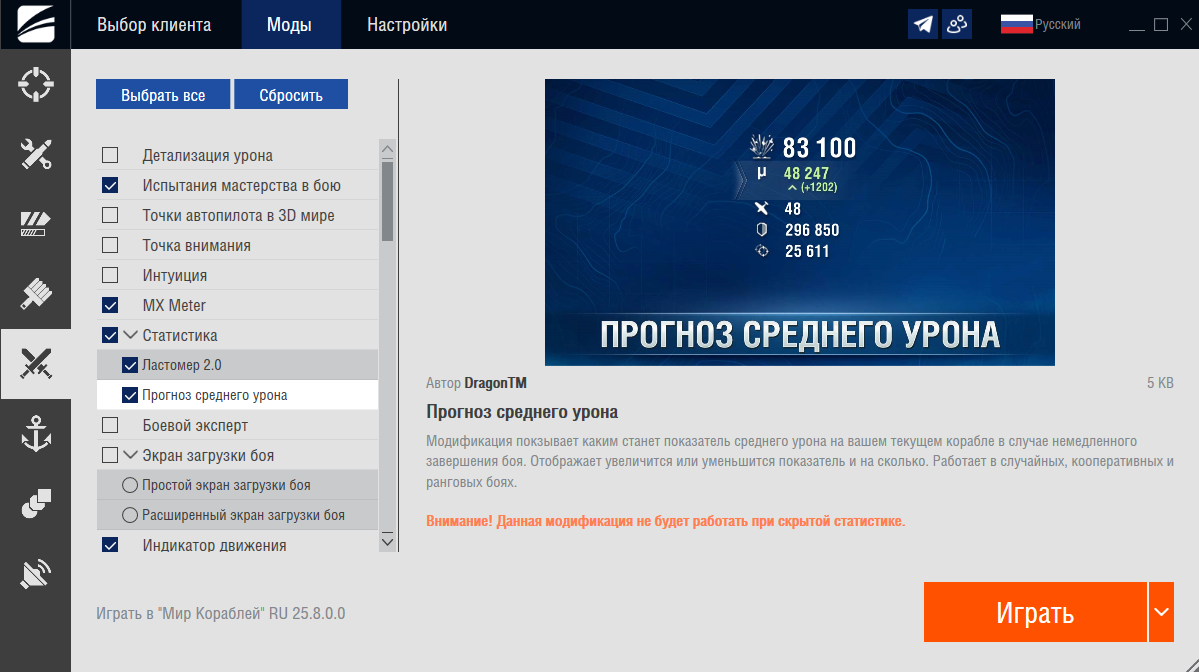Open the anchor sidebar category
1199x672 pixels.
tap(35, 434)
